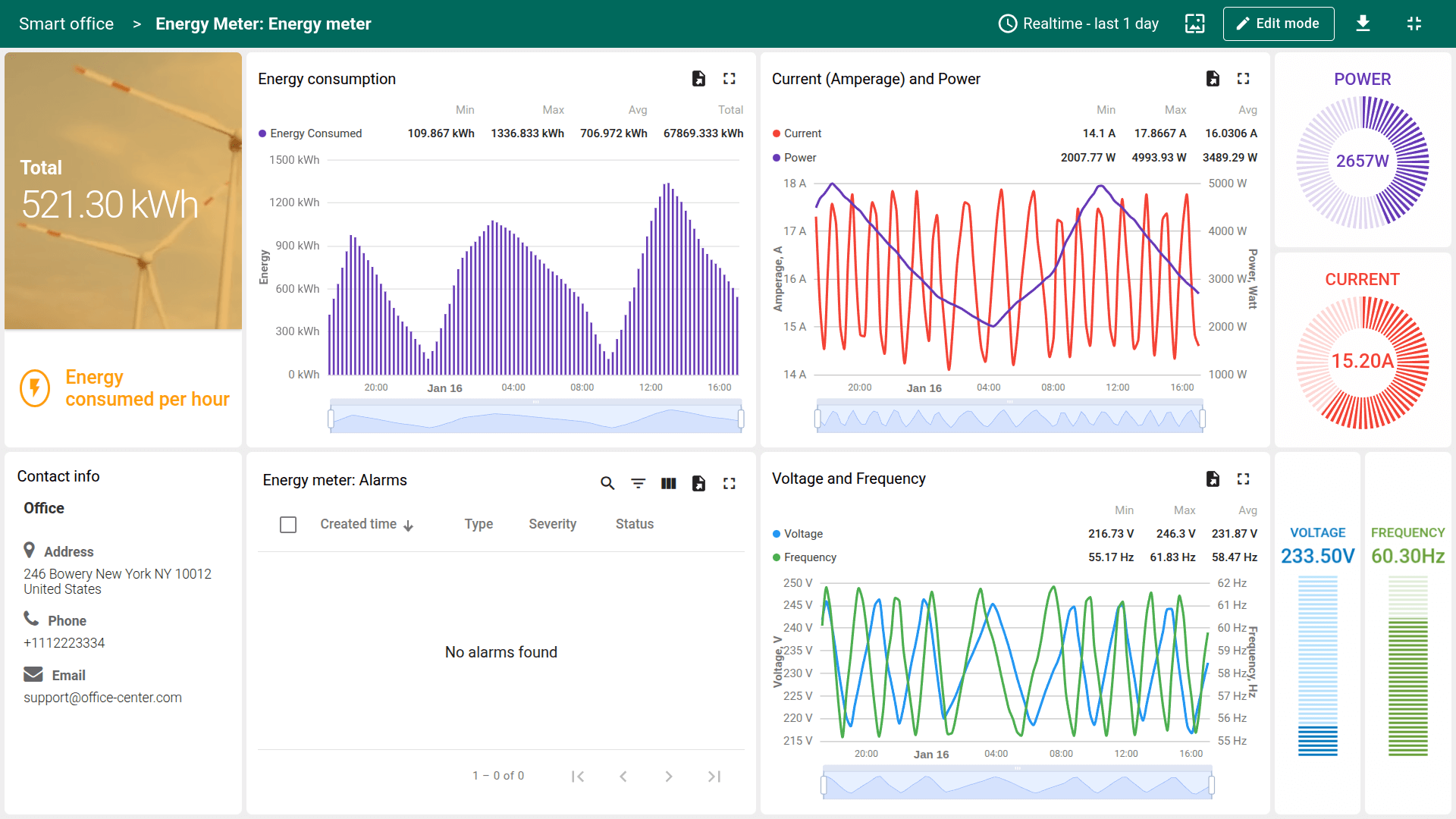Open the alarms filter icon
This screenshot has height=819, width=1456.
(639, 483)
